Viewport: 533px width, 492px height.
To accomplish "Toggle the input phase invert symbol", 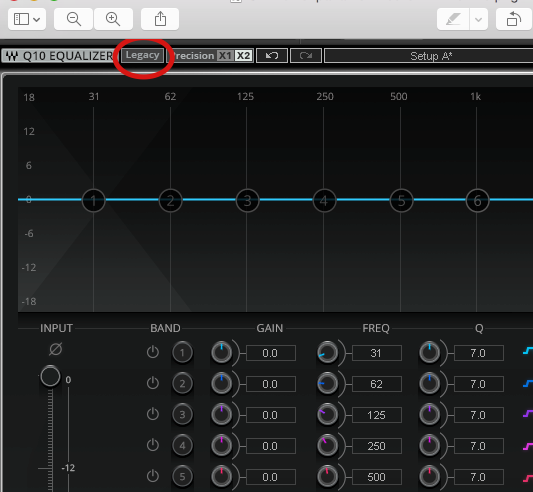I will tap(55, 349).
